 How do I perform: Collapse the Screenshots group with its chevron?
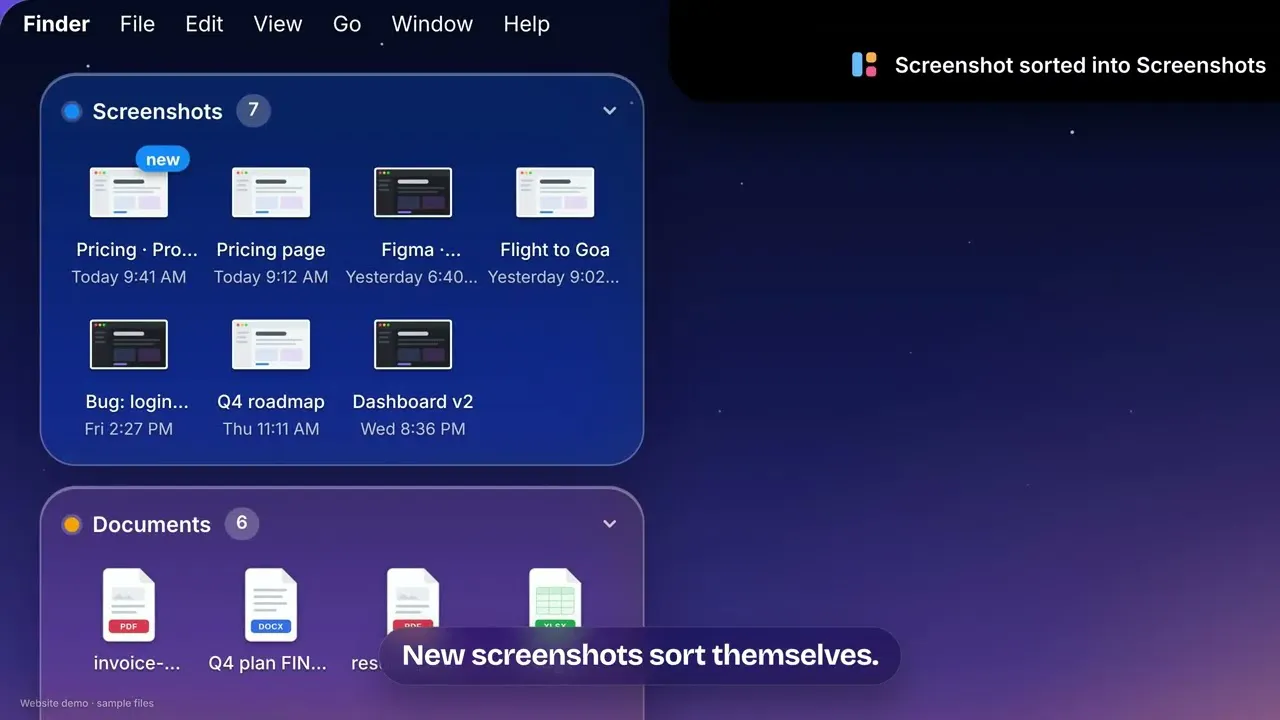coord(610,111)
